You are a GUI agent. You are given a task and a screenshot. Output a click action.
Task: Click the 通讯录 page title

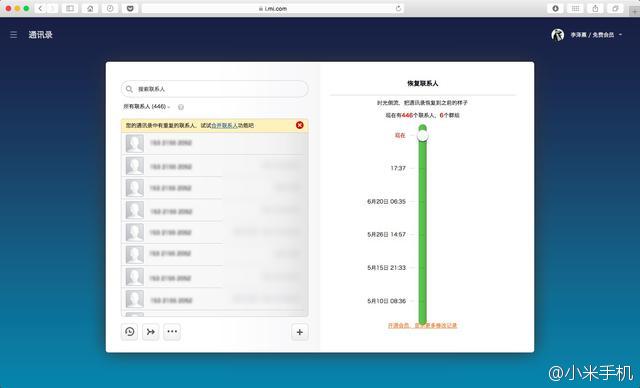point(40,35)
